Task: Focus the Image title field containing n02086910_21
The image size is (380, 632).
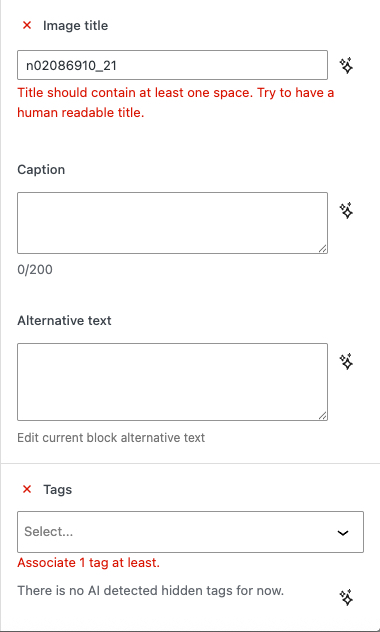Action: click(172, 65)
